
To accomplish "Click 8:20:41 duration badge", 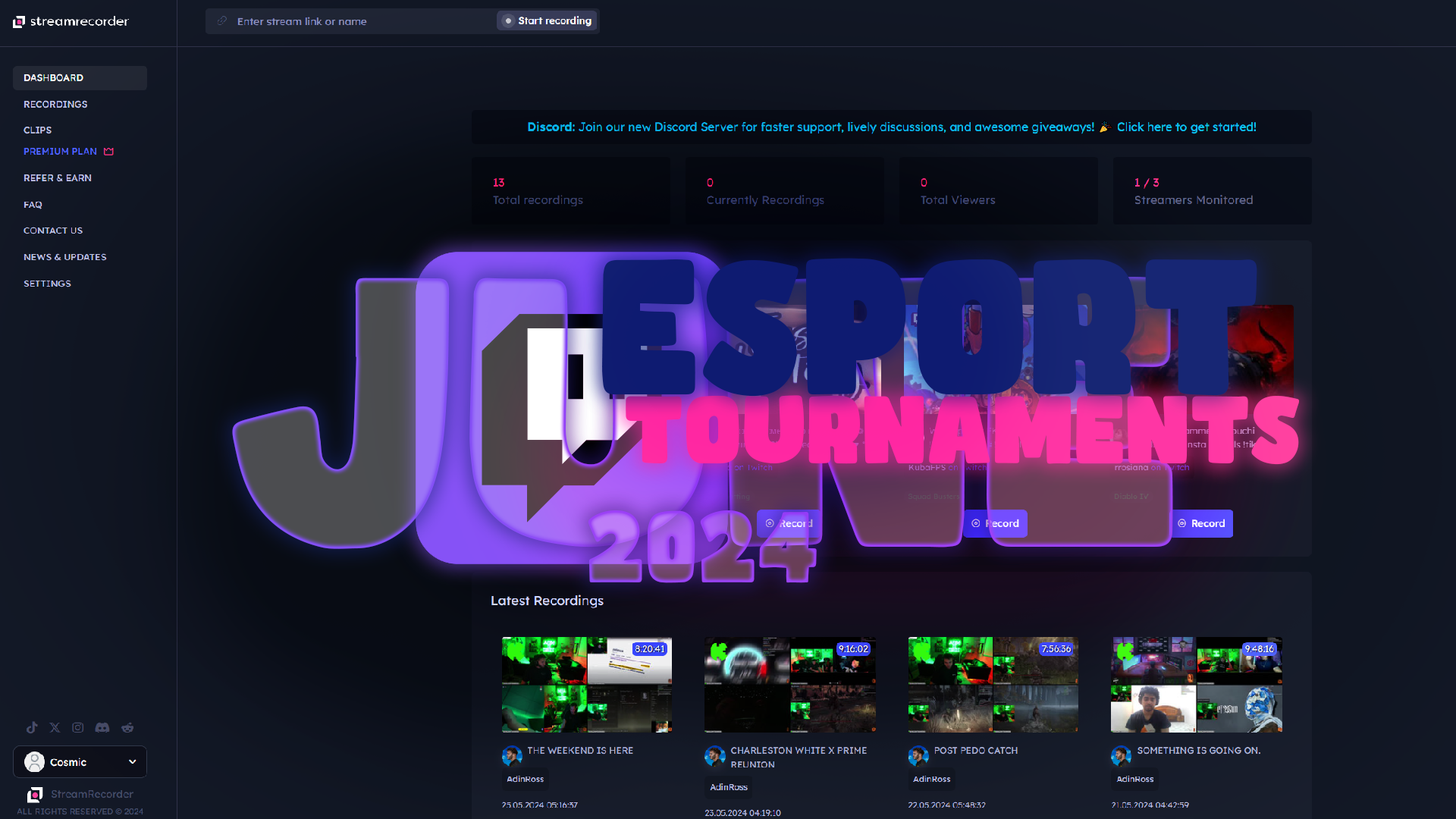I will [650, 649].
